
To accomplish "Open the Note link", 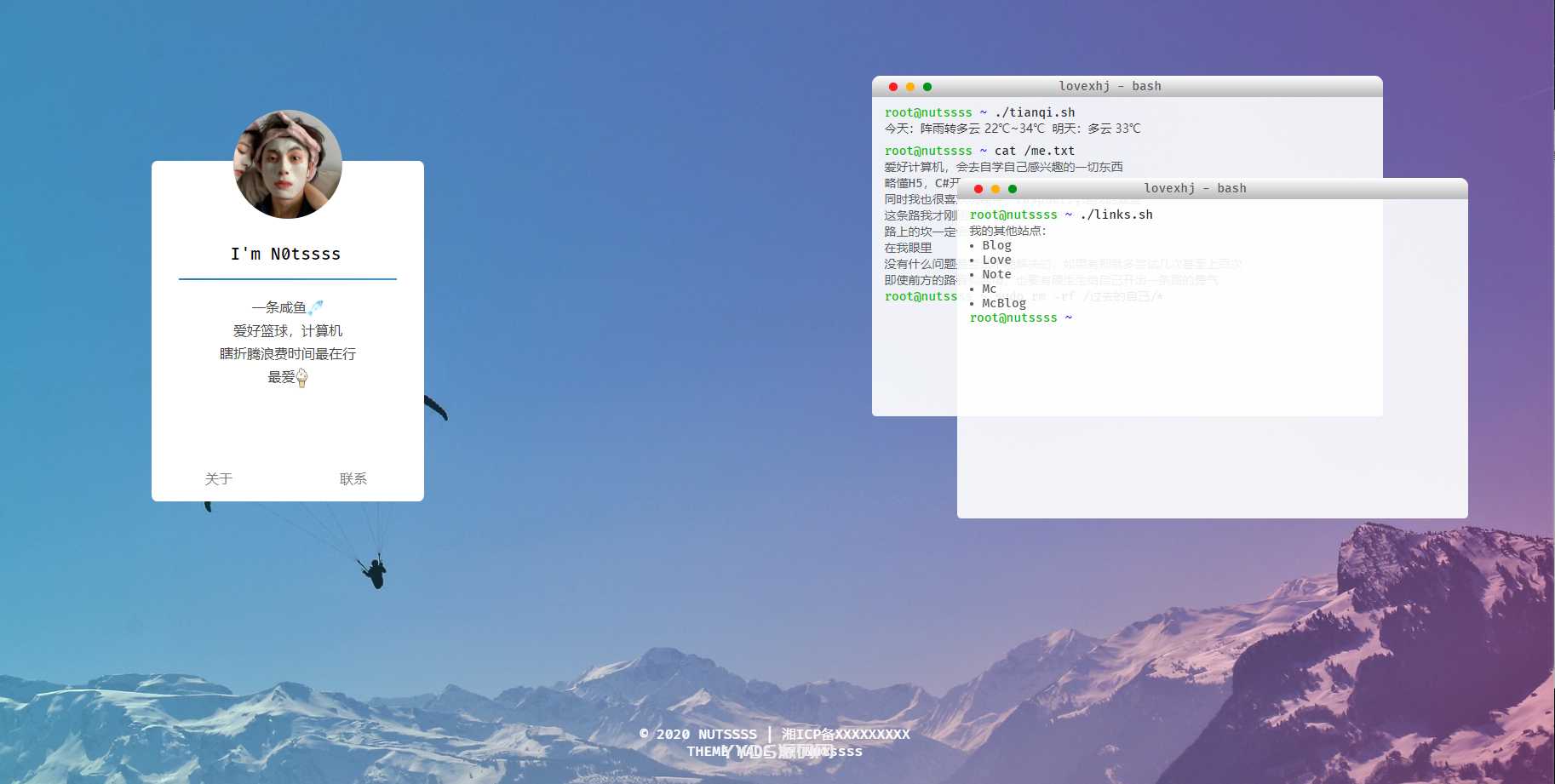I will (996, 274).
